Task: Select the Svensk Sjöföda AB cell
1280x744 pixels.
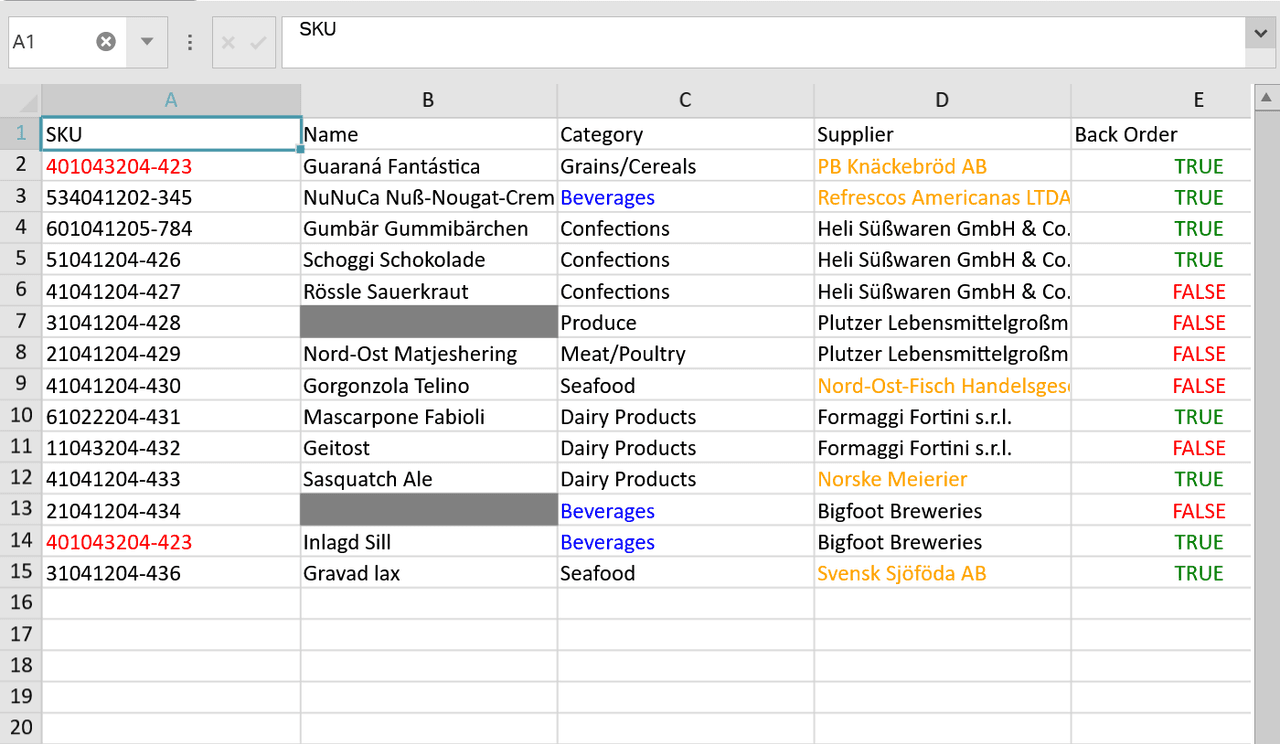Action: click(942, 573)
